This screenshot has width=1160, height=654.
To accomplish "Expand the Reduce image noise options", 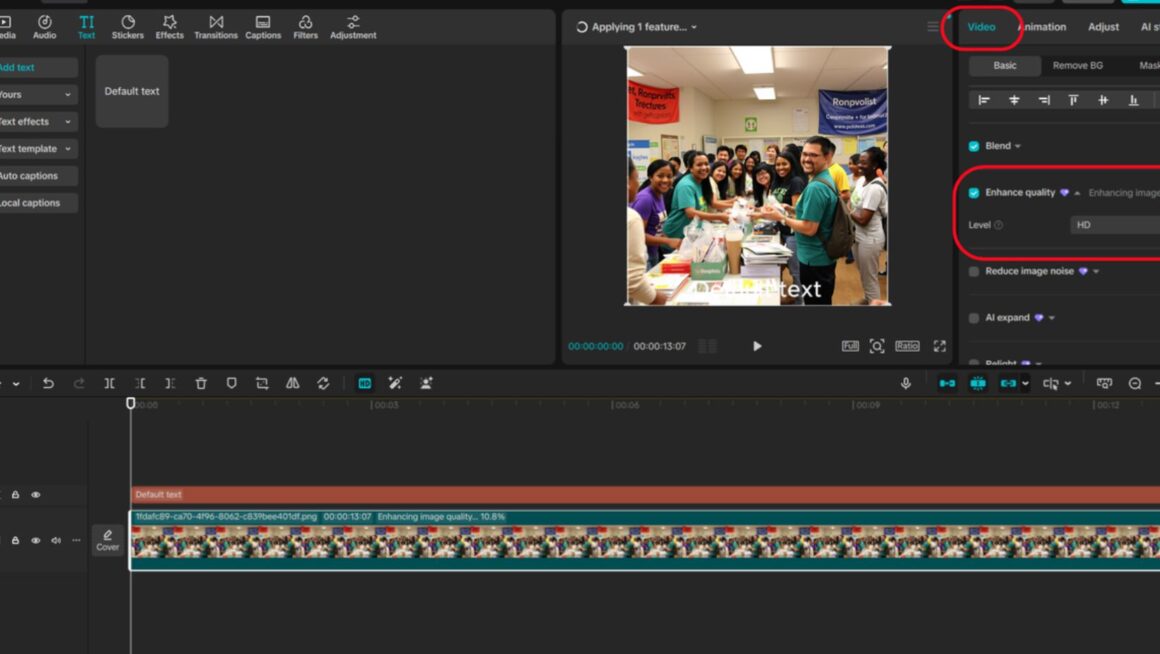I will click(x=1096, y=272).
